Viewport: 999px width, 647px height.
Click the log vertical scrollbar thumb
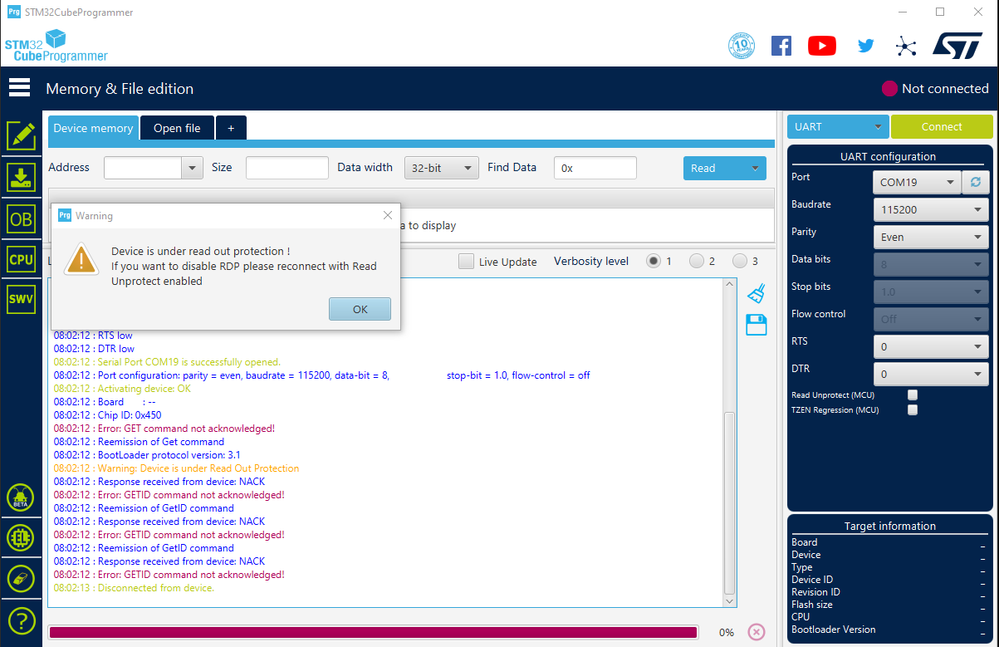click(x=729, y=503)
